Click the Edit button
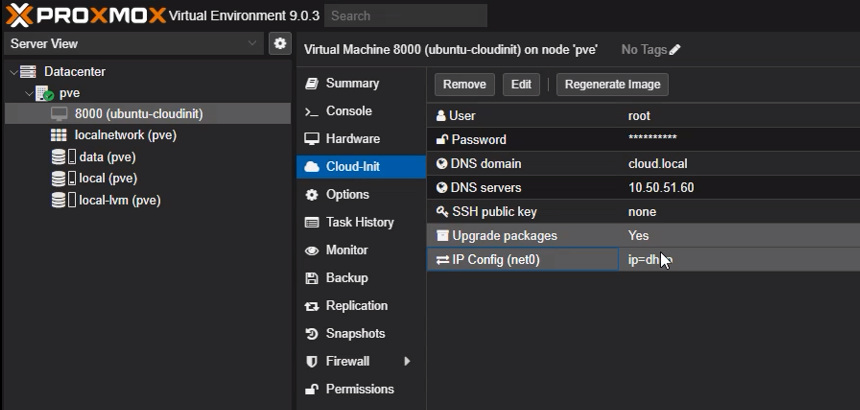 [521, 84]
